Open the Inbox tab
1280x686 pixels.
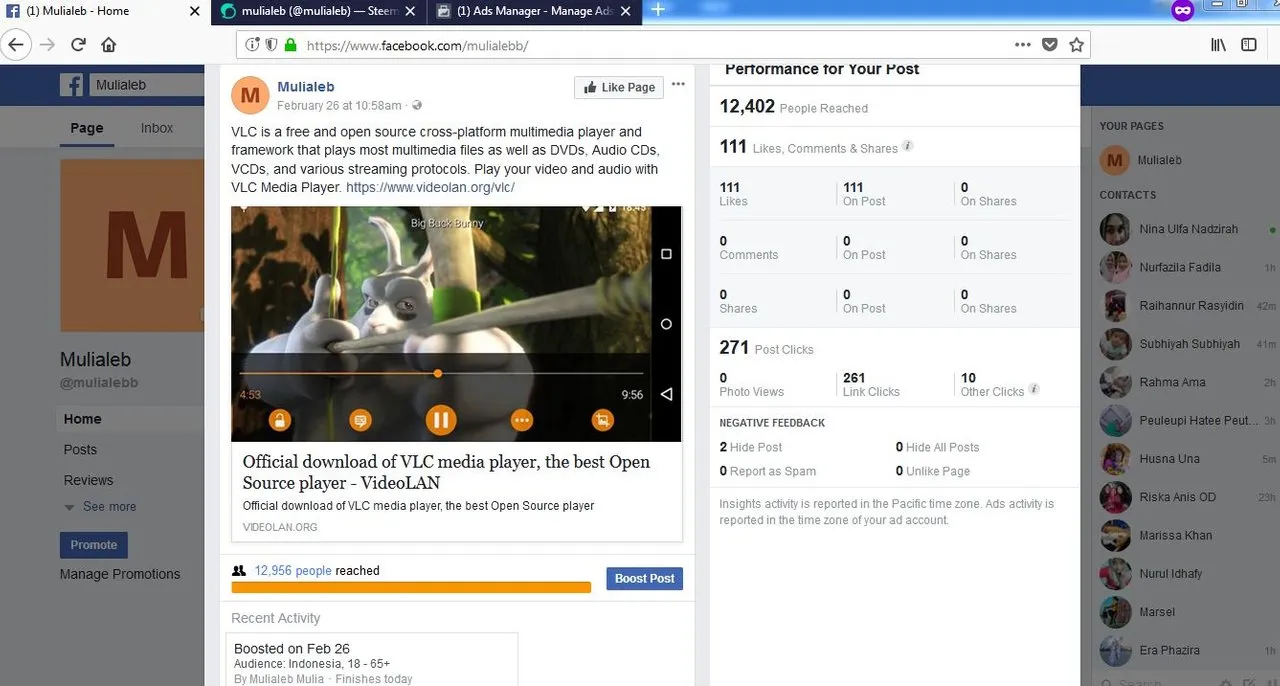coord(156,128)
